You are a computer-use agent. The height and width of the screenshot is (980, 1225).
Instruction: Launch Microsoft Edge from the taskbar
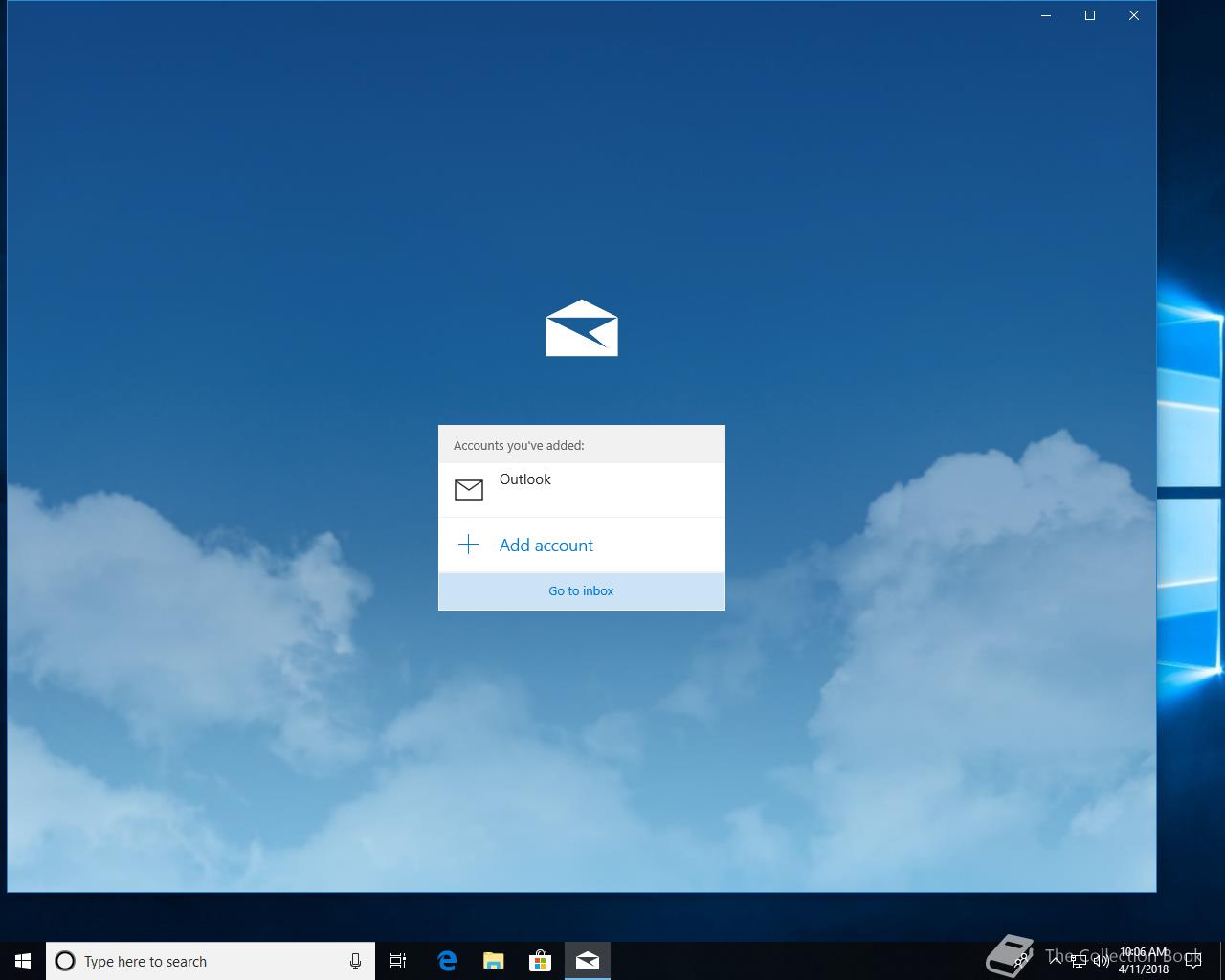(446, 961)
